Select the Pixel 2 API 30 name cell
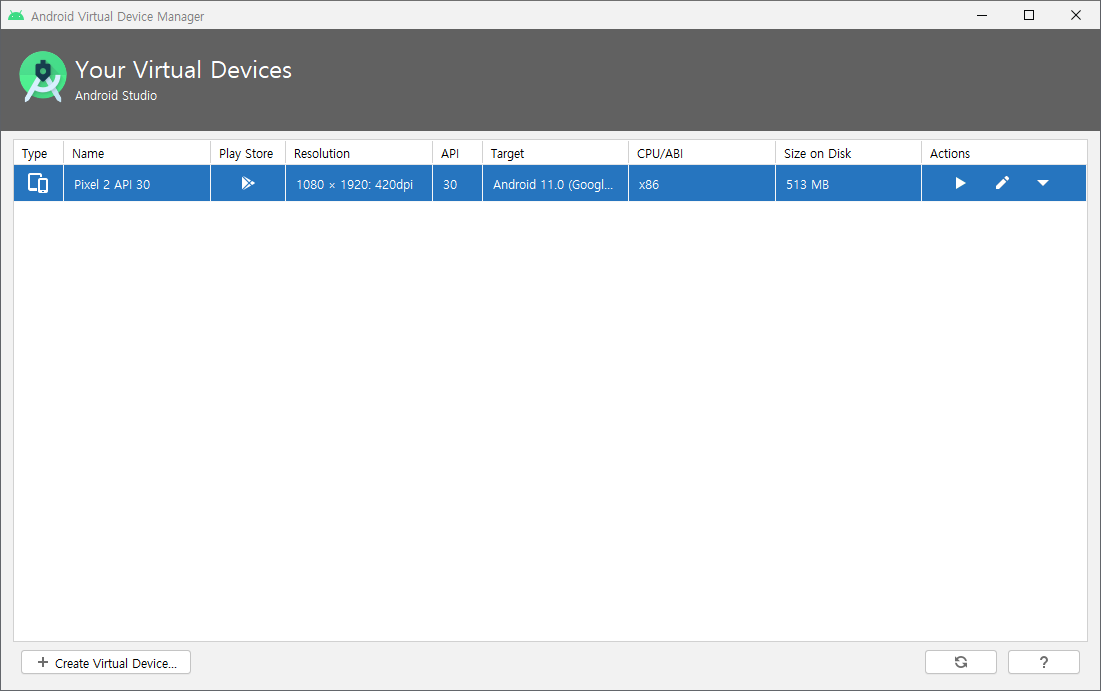Viewport: 1101px width, 691px height. [x=137, y=184]
